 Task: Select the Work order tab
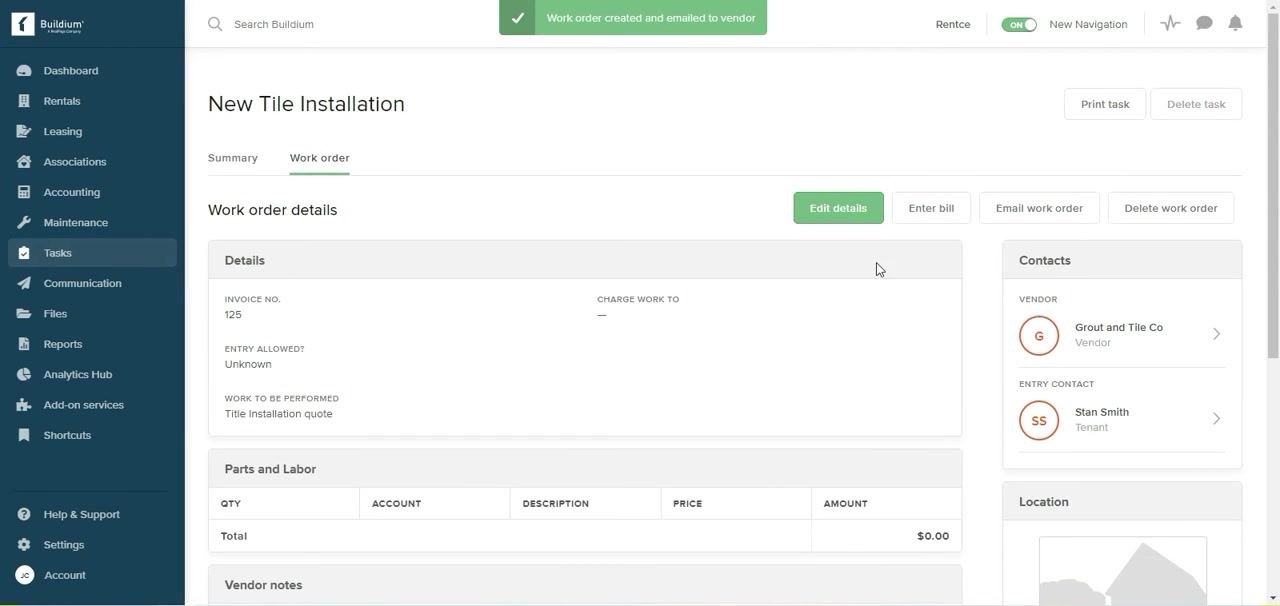(x=319, y=158)
